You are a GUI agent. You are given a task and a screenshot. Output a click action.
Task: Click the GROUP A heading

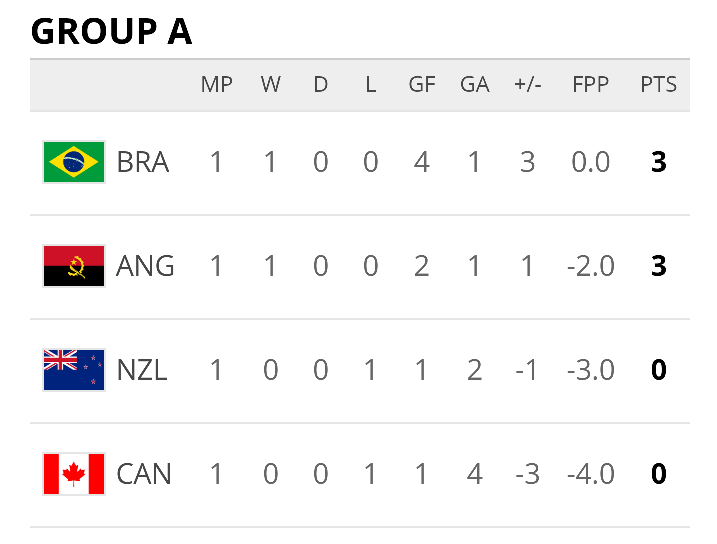coord(111,32)
